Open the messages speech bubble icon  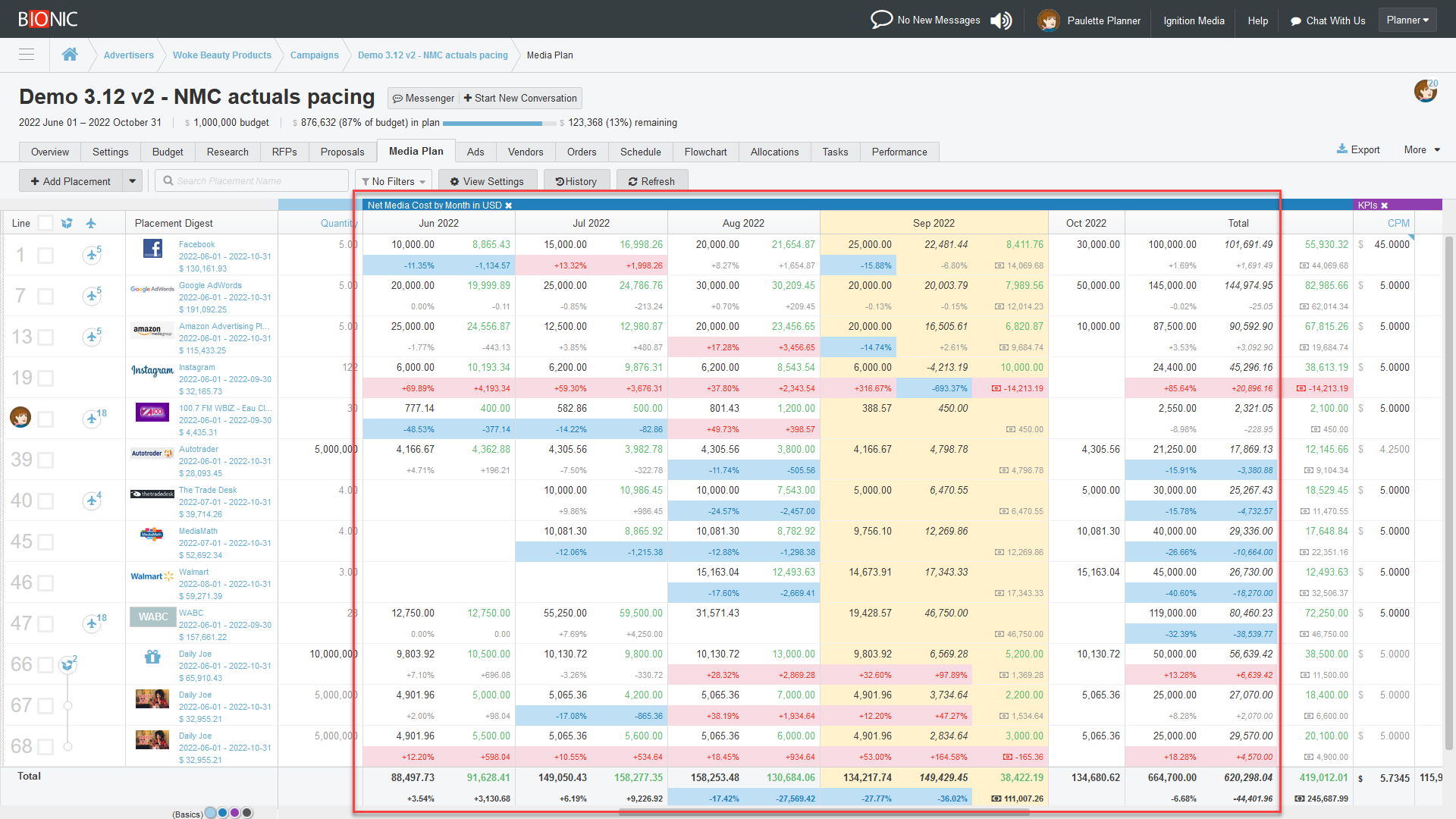click(881, 20)
